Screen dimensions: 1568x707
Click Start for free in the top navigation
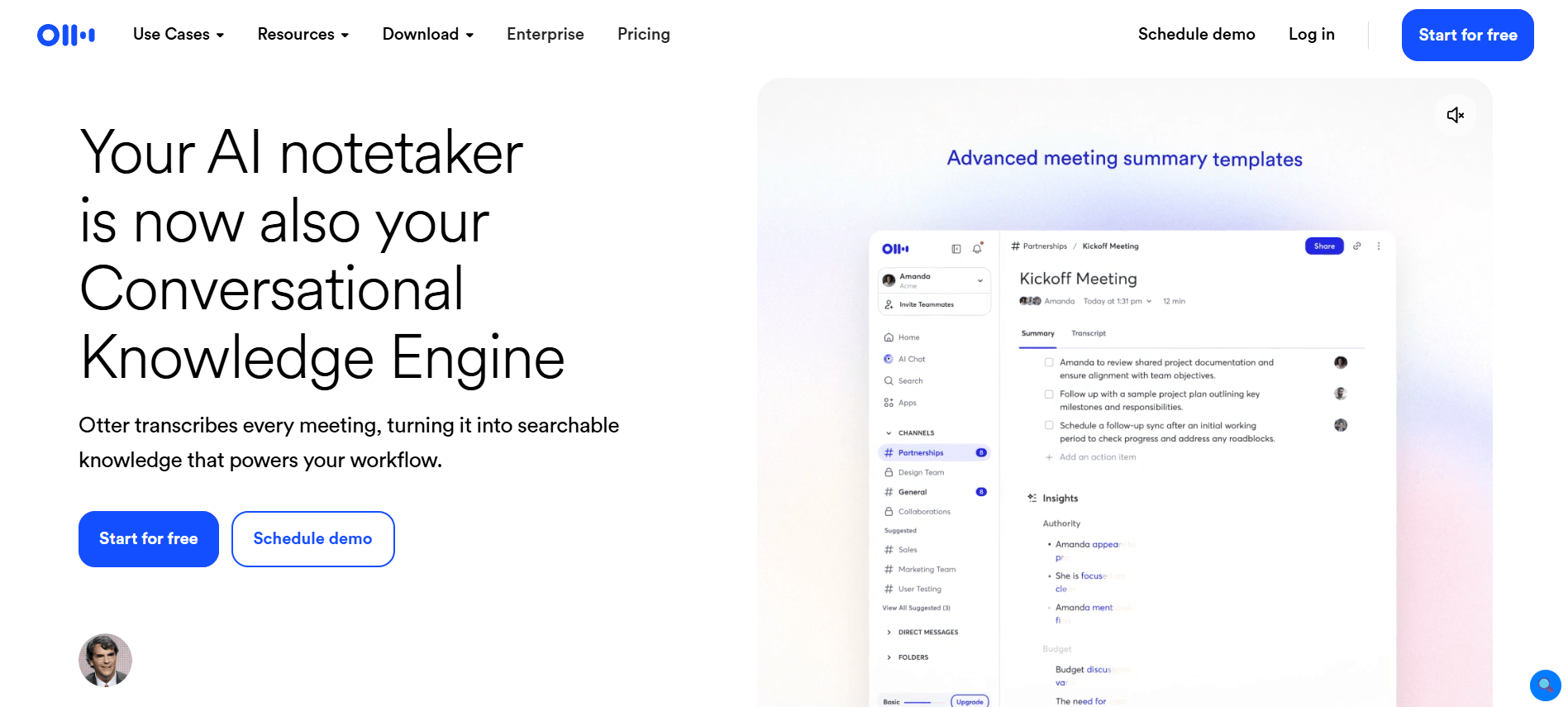point(1467,35)
